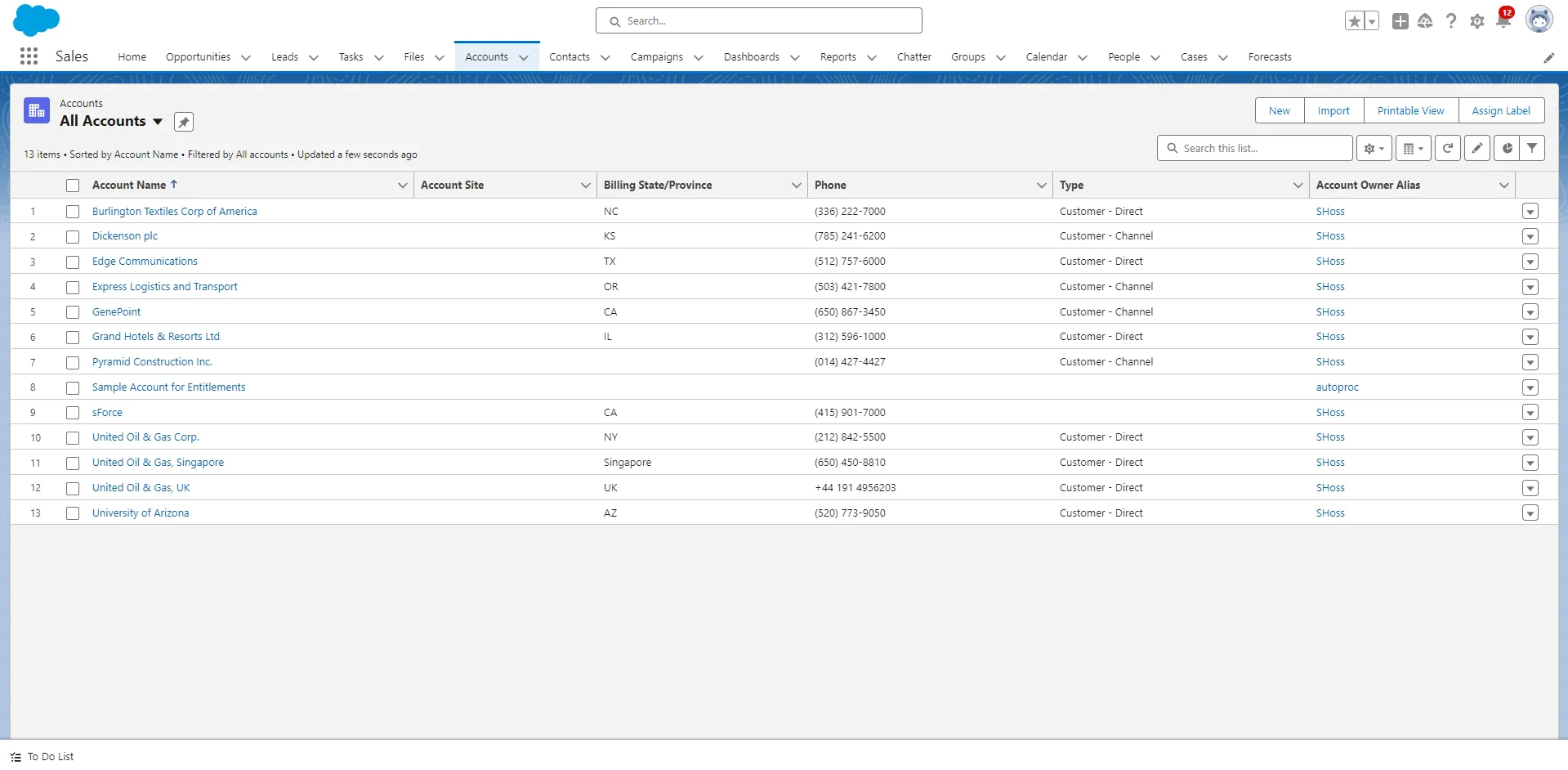Check the Edge Communications row checkbox

73,262
